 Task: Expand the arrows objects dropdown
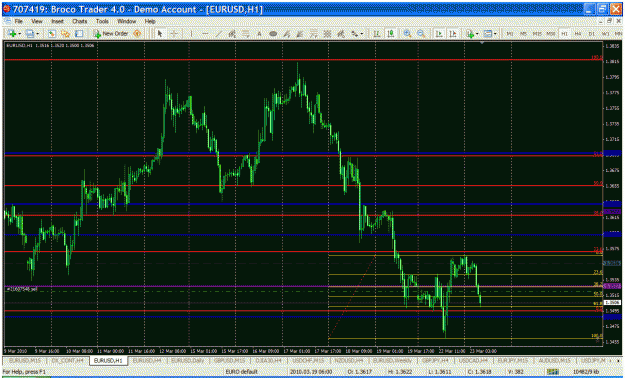pos(361,34)
